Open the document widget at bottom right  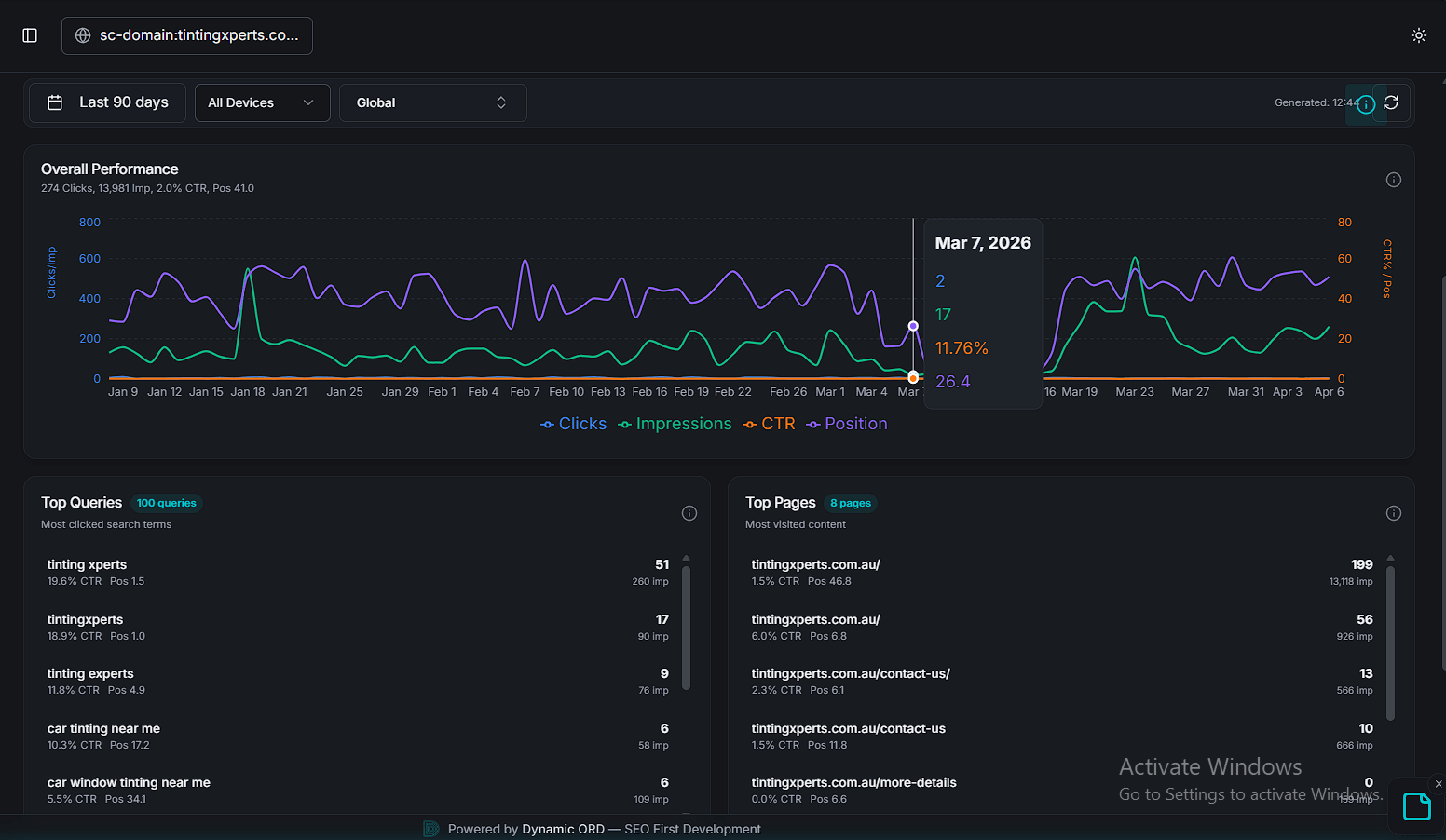tap(1416, 806)
